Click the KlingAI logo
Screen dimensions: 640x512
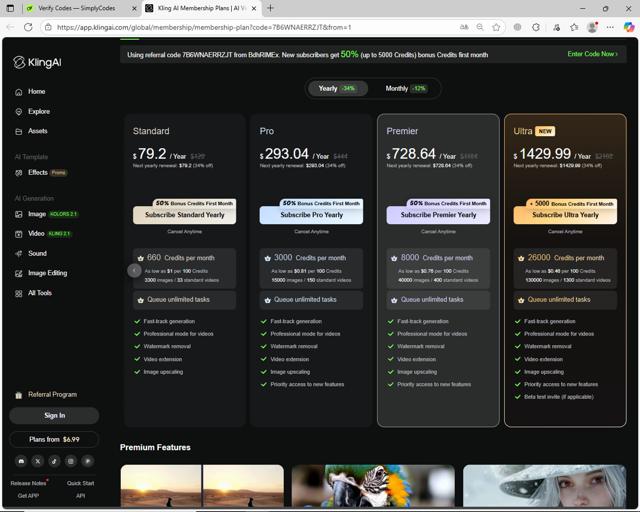pos(37,62)
